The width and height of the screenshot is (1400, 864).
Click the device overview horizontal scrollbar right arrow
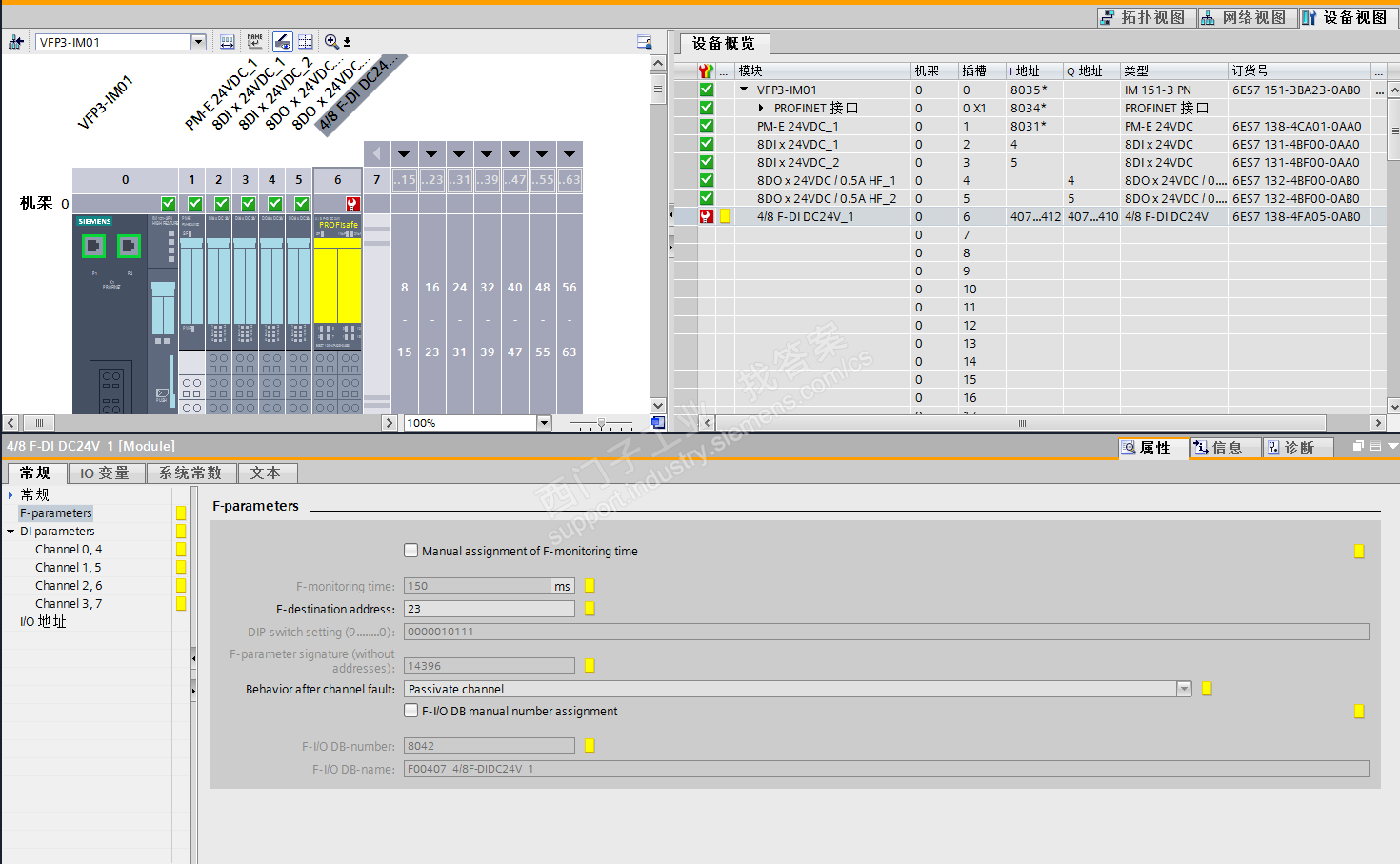pyautogui.click(x=1378, y=423)
